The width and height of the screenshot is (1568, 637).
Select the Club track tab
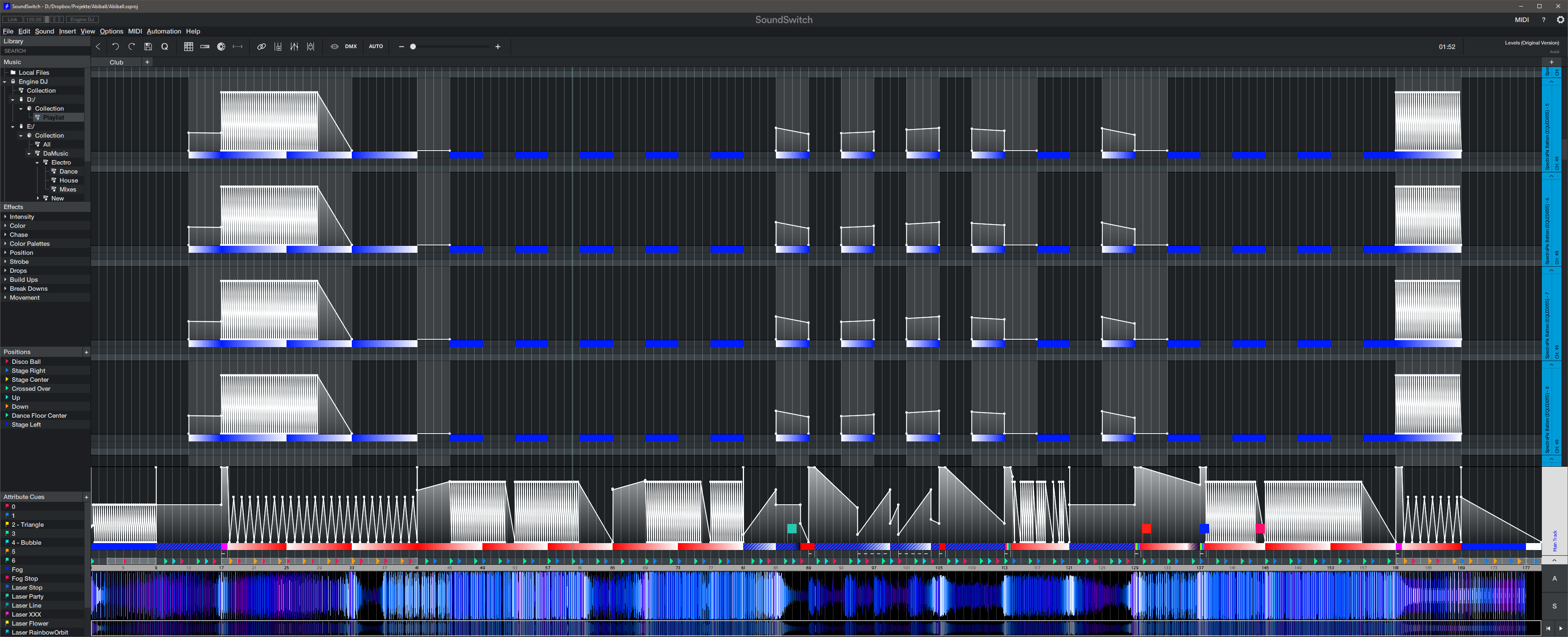[x=116, y=62]
